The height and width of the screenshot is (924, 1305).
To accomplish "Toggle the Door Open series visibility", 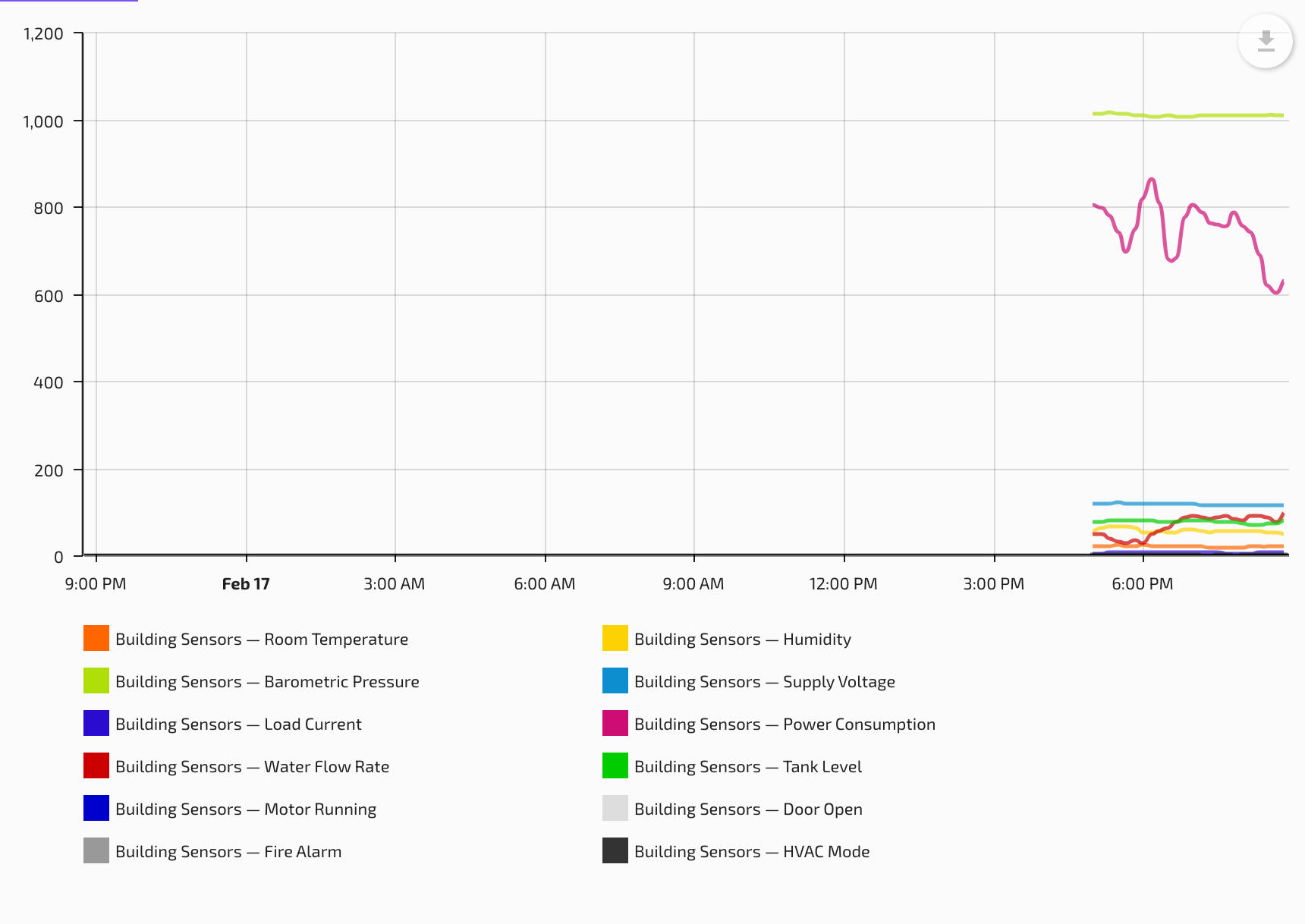I will point(749,809).
